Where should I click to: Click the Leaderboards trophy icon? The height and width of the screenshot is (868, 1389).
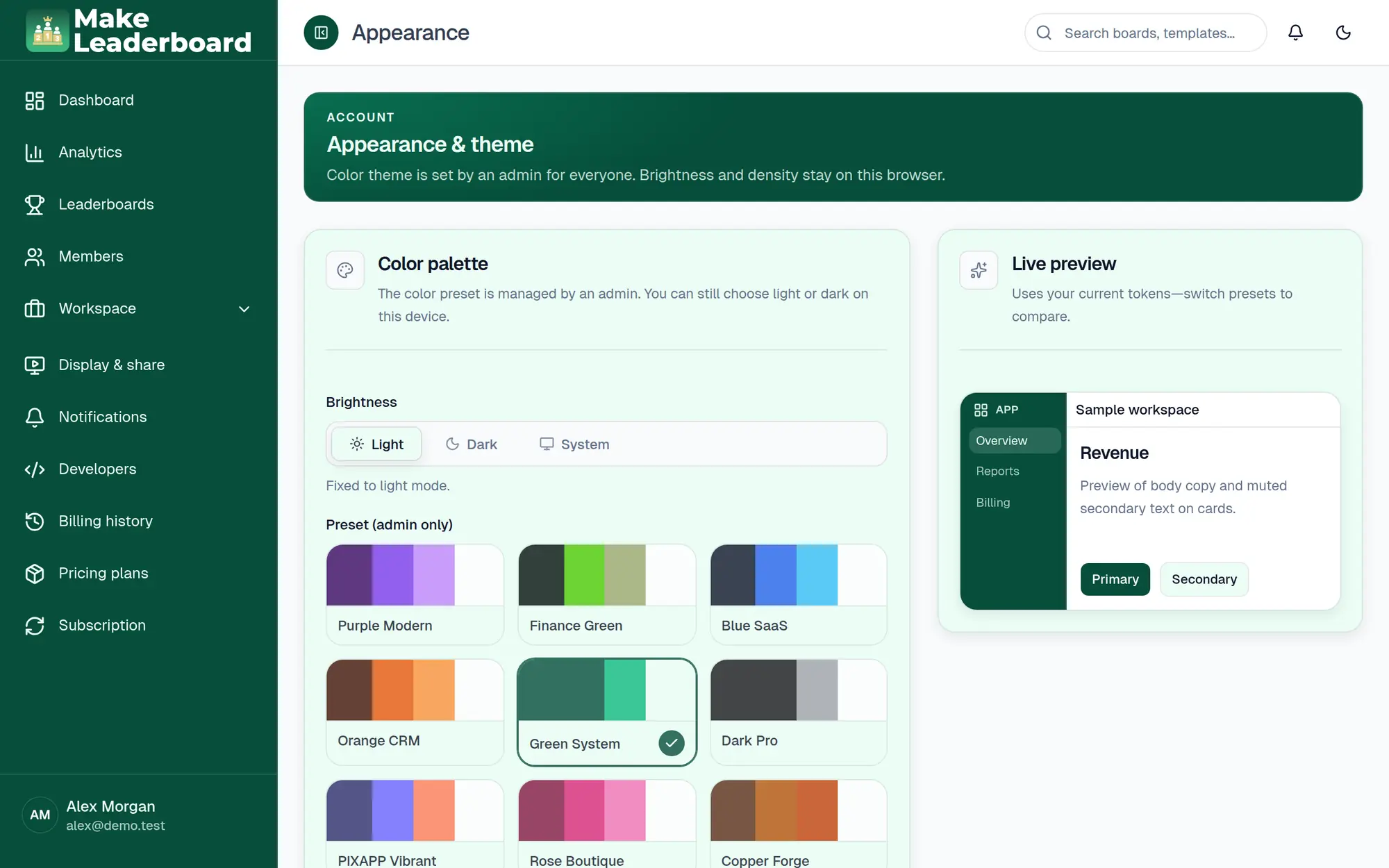[35, 205]
